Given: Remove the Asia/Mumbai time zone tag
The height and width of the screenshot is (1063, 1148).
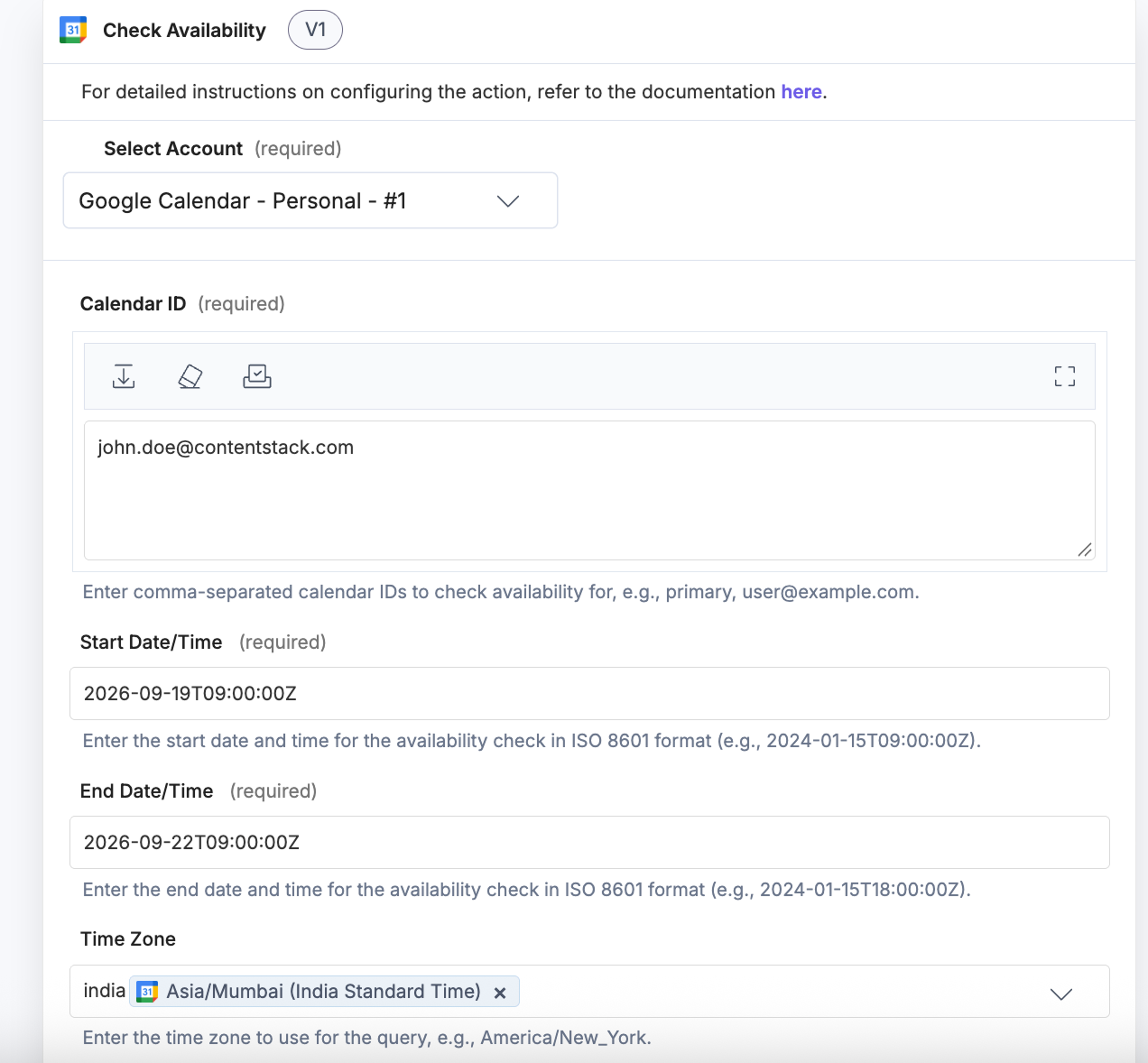Looking at the screenshot, I should pos(500,992).
